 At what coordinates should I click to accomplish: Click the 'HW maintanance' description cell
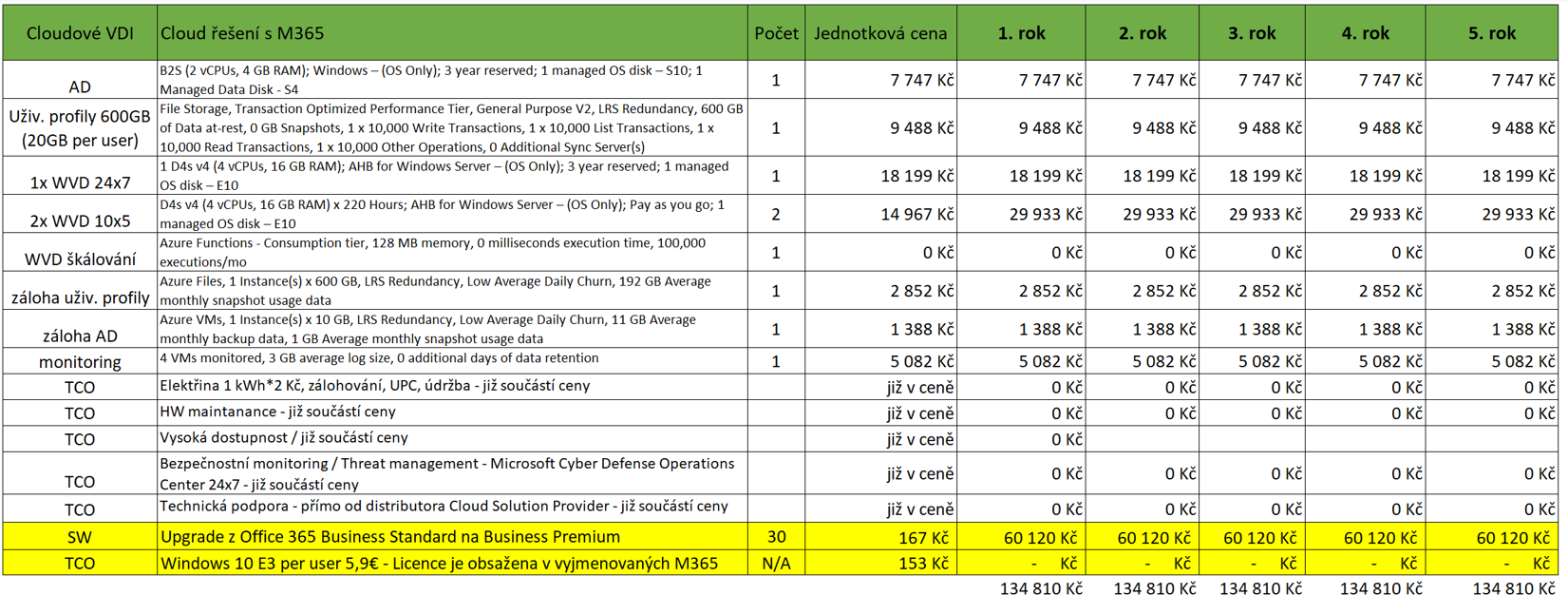(277, 412)
